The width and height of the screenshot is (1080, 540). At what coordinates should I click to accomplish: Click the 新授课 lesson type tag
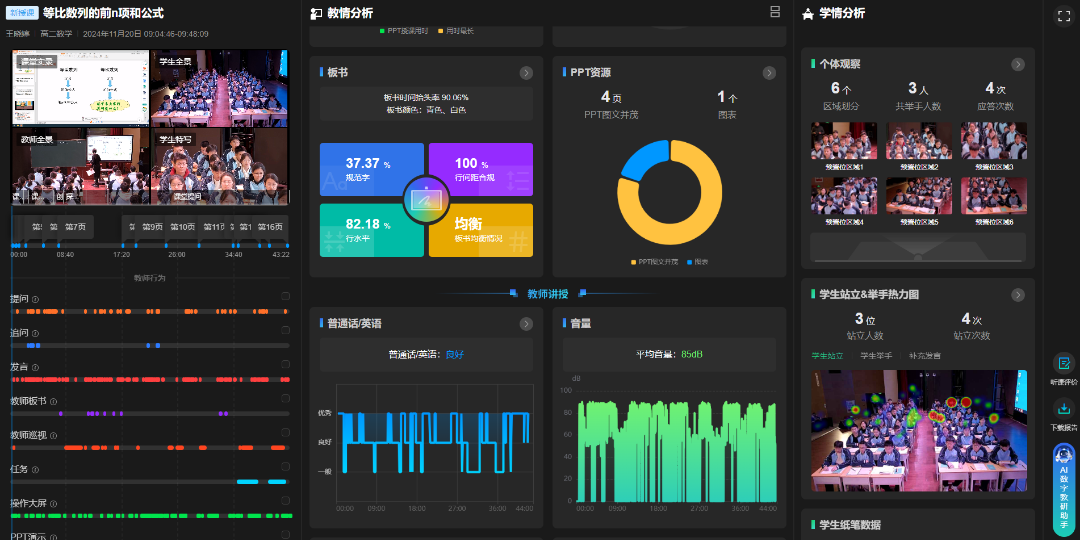point(23,14)
